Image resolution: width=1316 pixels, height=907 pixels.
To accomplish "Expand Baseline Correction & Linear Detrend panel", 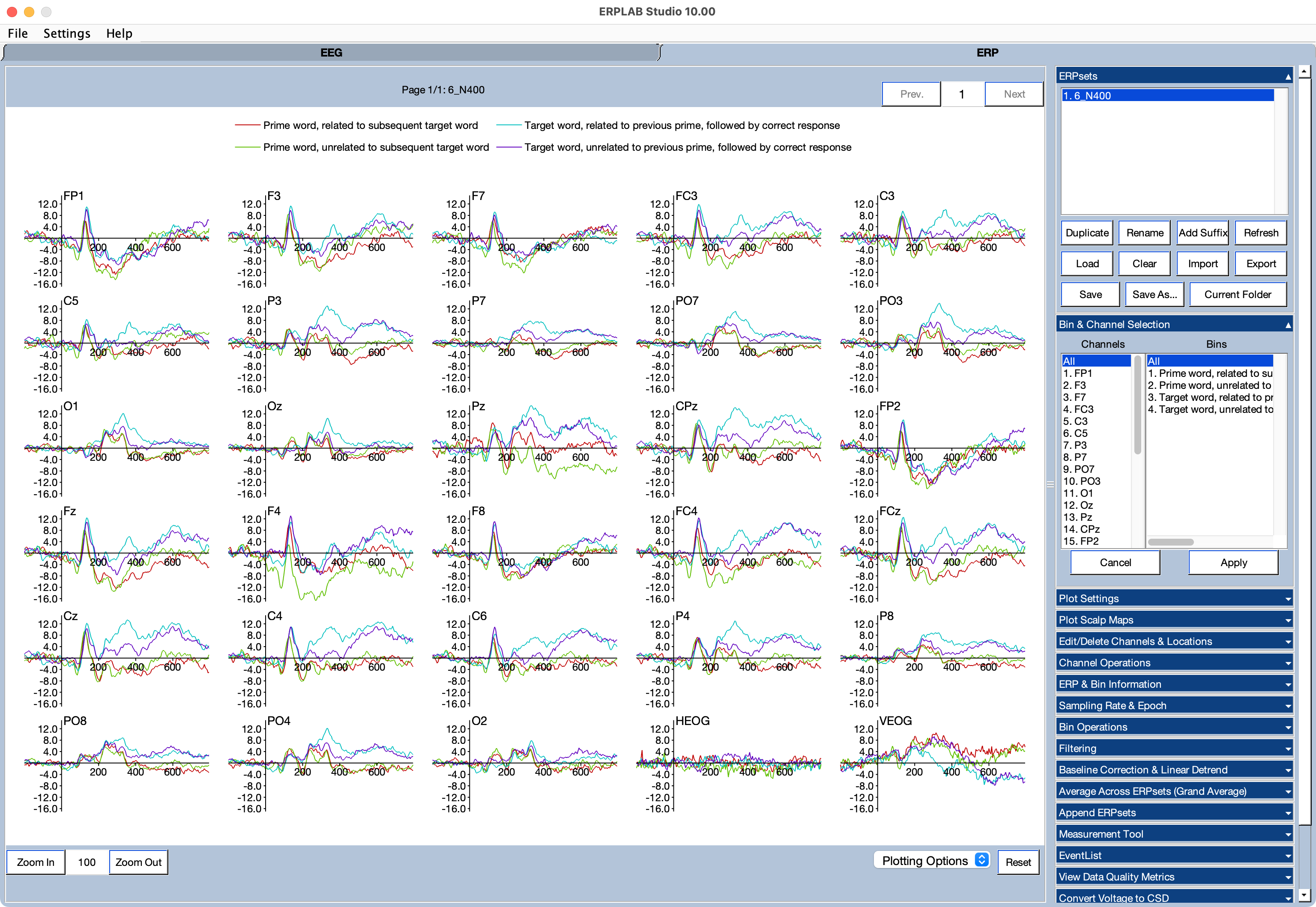I will (1175, 770).
